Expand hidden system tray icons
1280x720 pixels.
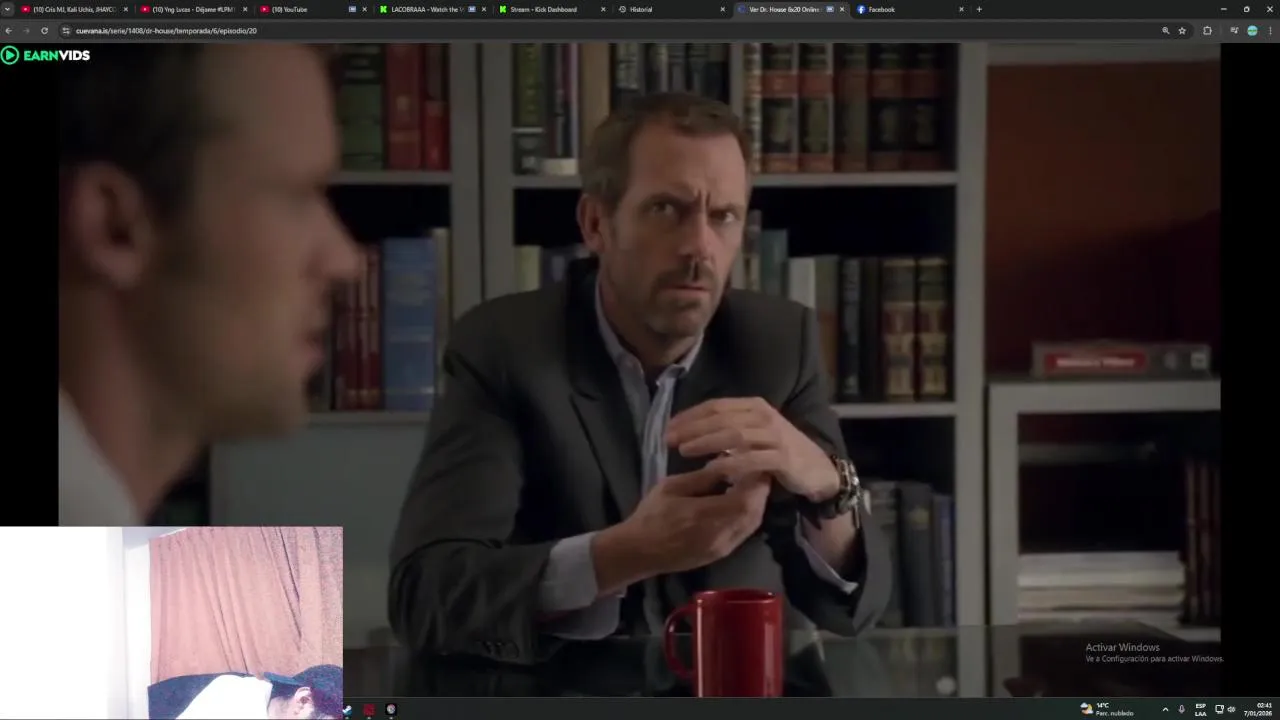coord(1165,709)
